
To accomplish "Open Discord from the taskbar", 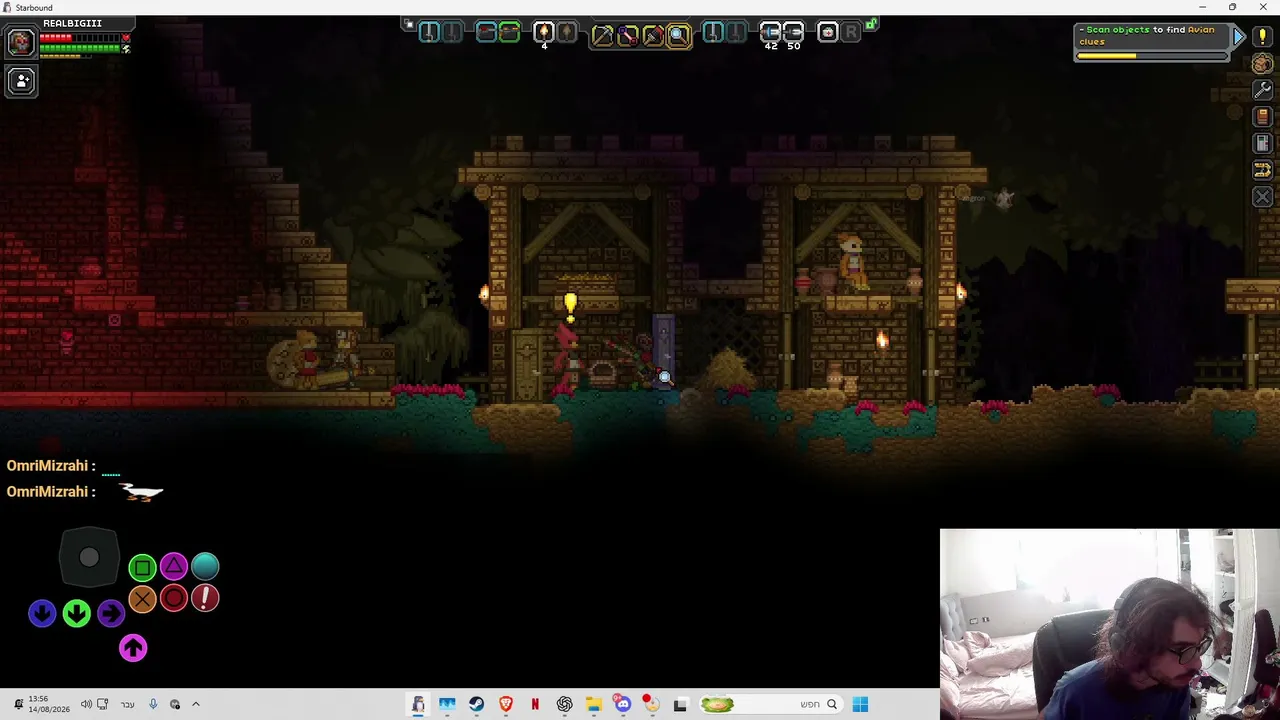I will pyautogui.click(x=623, y=704).
